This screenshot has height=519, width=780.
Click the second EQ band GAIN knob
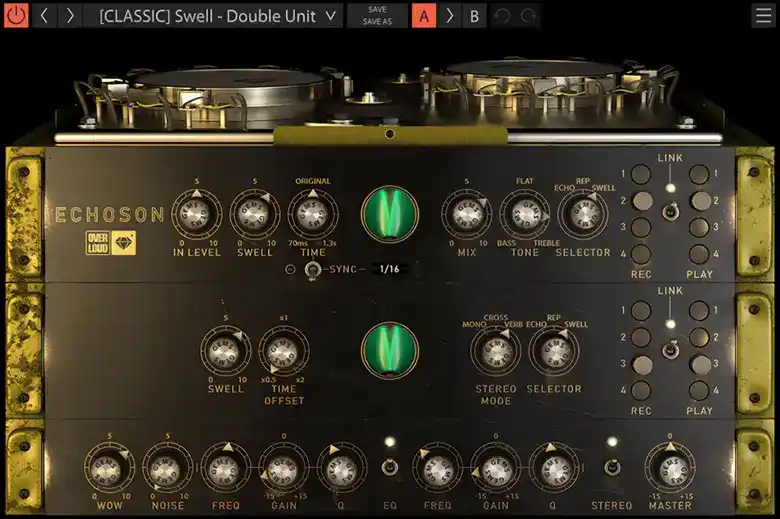coord(495,468)
